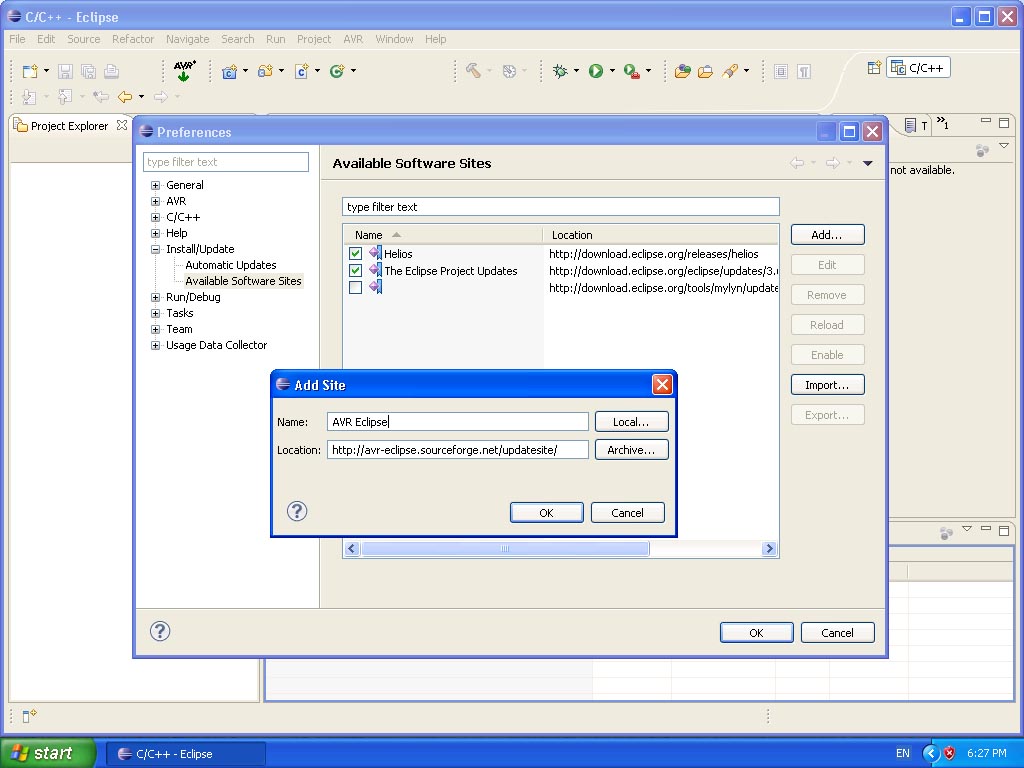Viewport: 1024px width, 768px height.
Task: Open the Refactor menu
Action: 133,39
